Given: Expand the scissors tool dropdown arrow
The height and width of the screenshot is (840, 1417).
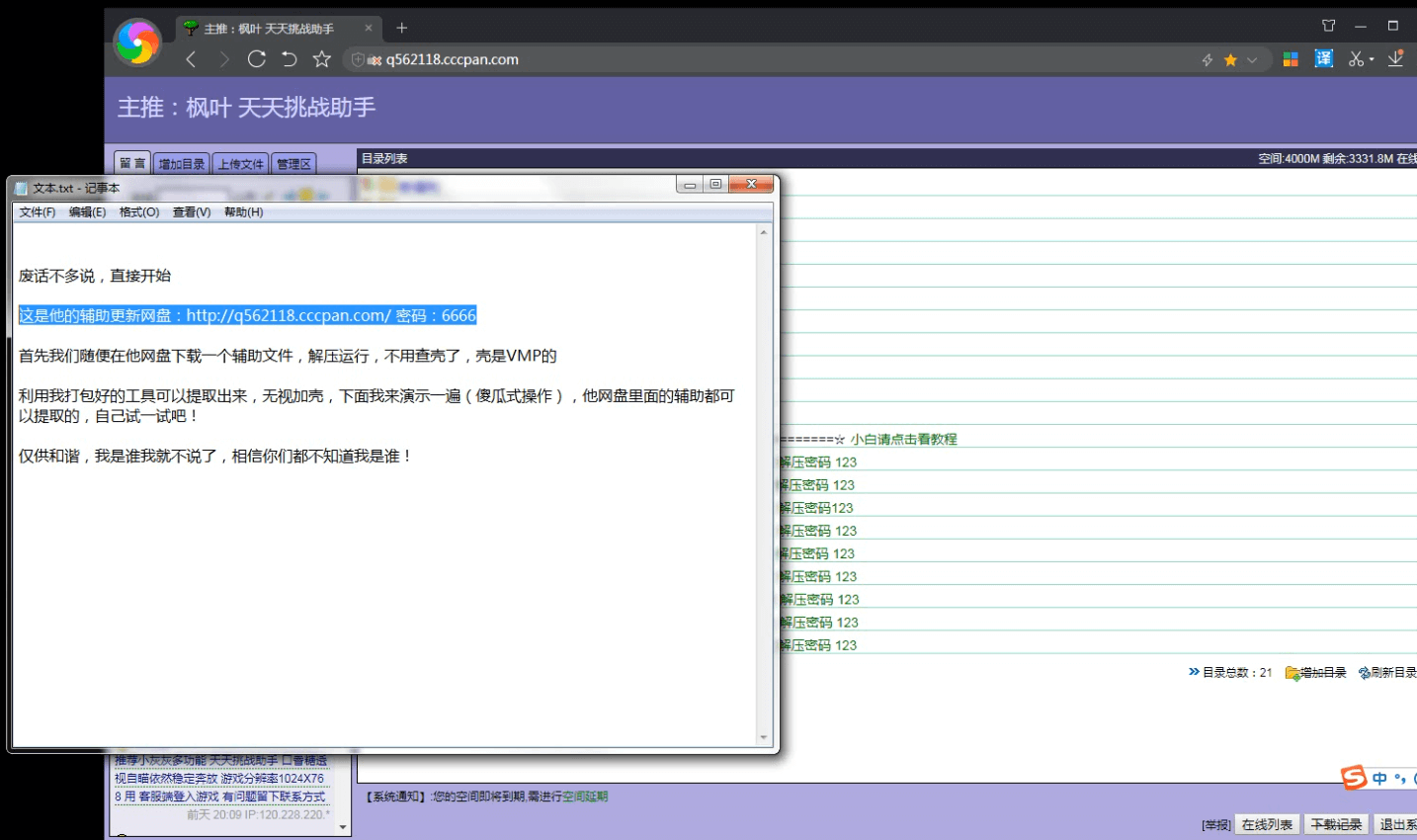Looking at the screenshot, I should (1372, 60).
